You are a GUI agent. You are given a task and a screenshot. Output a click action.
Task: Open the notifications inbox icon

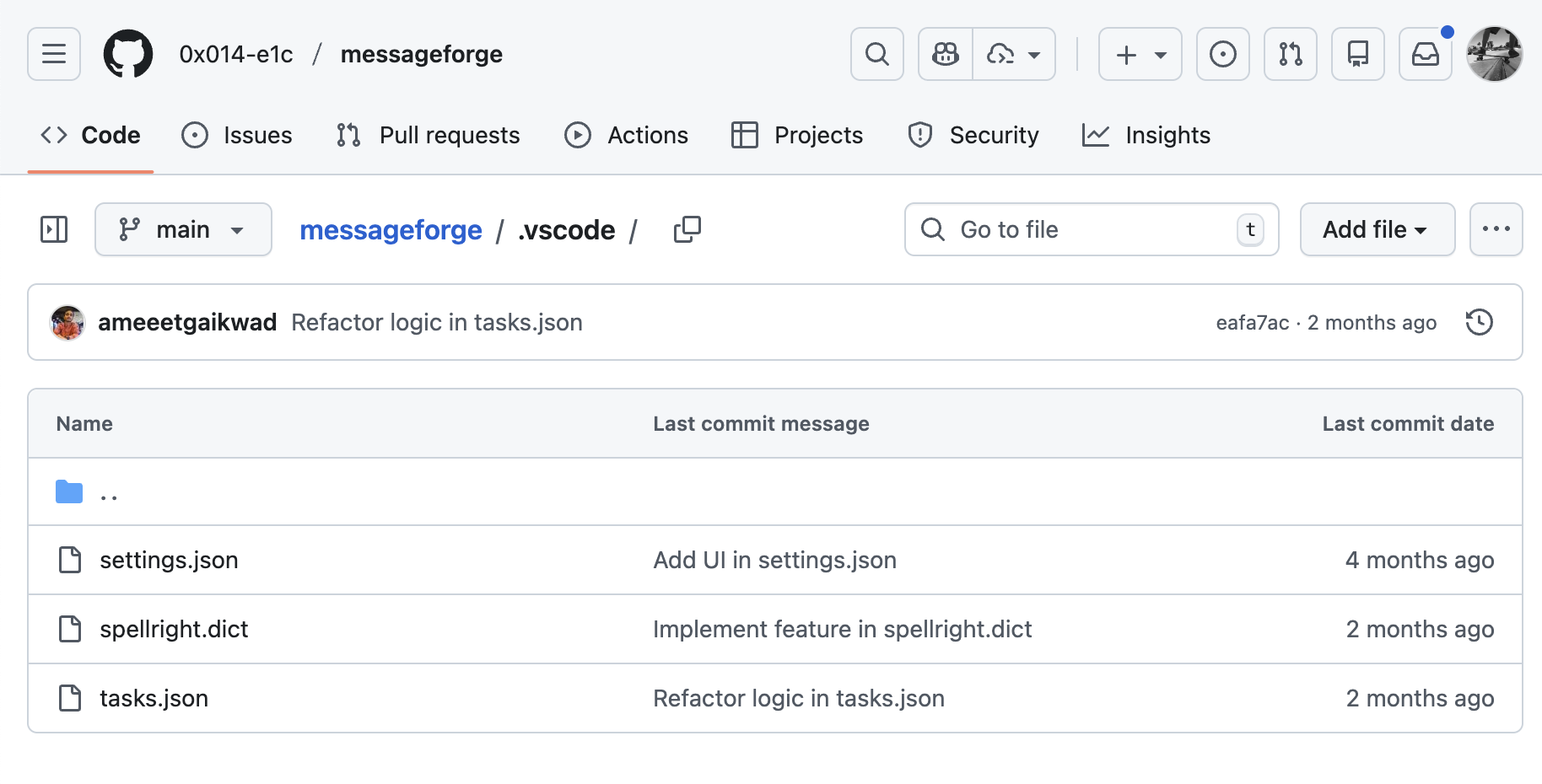[1426, 54]
